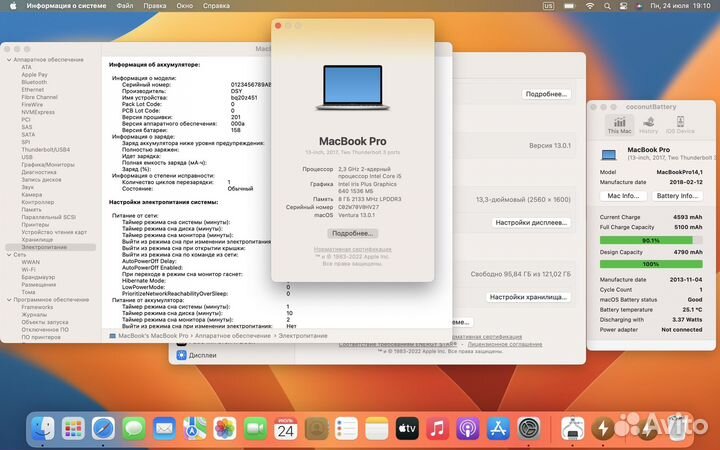Image resolution: width=720 pixels, height=450 pixels.
Task: Select Bluetooth in hardware sidebar
Action: point(34,82)
